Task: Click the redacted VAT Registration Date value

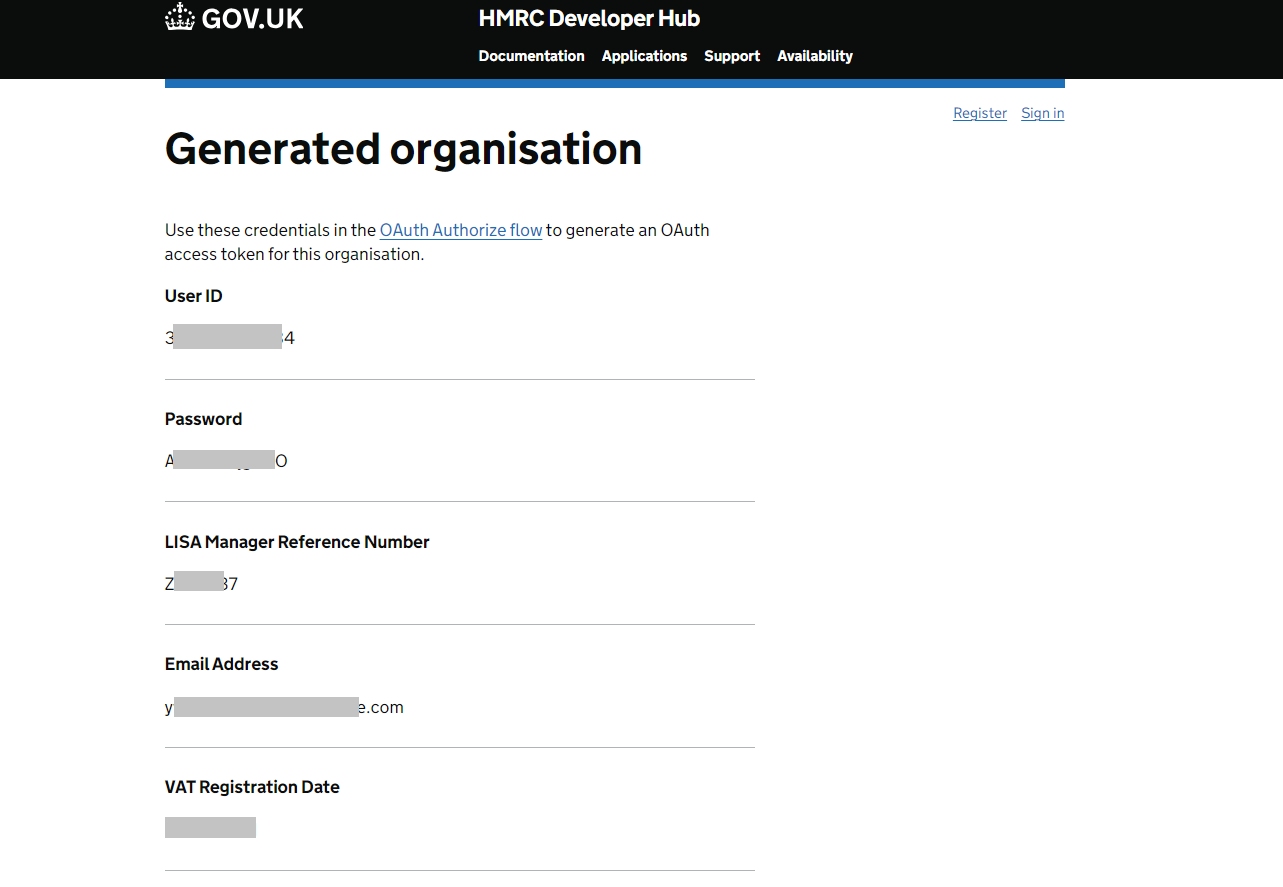Action: click(210, 827)
